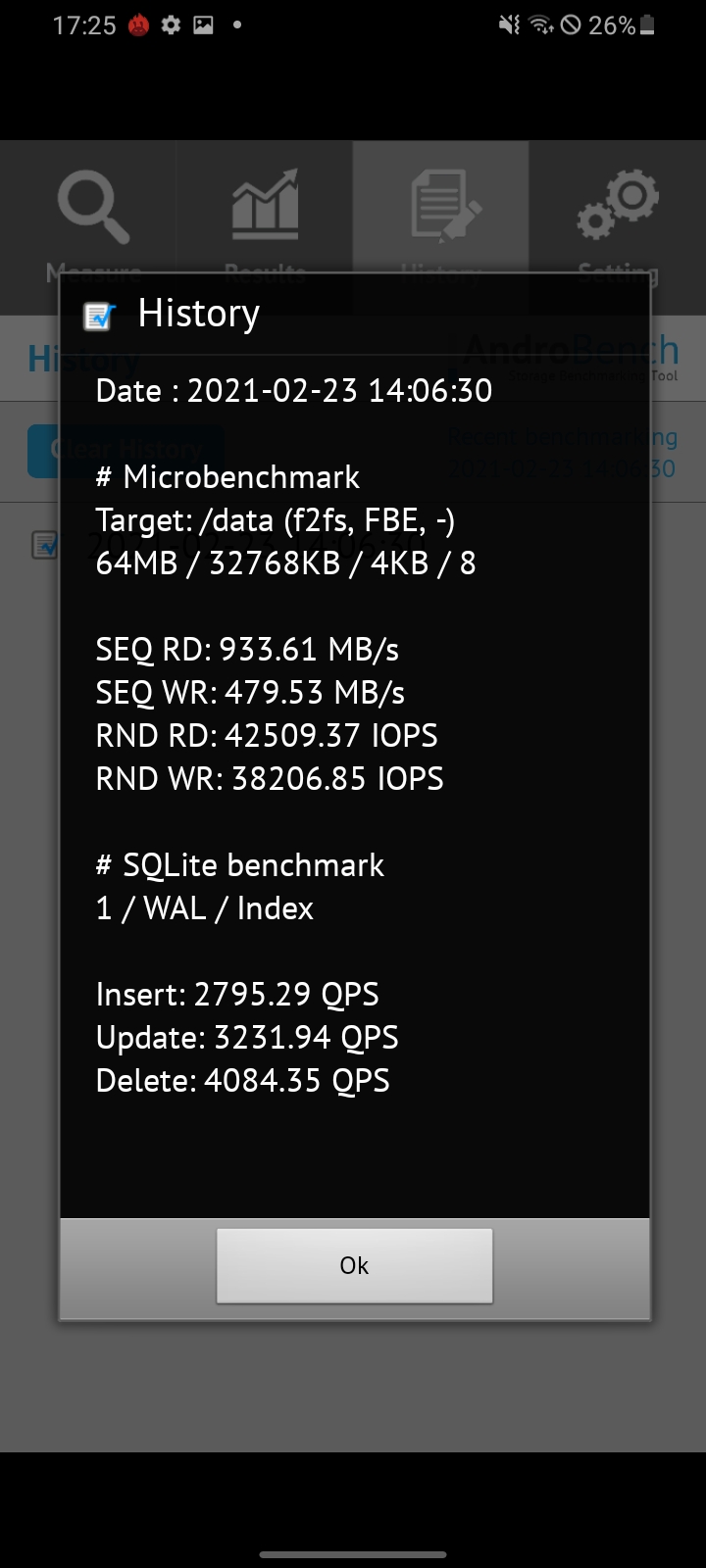Tick the checkbox beside the history entry
The image size is (706, 1568).
(x=44, y=545)
